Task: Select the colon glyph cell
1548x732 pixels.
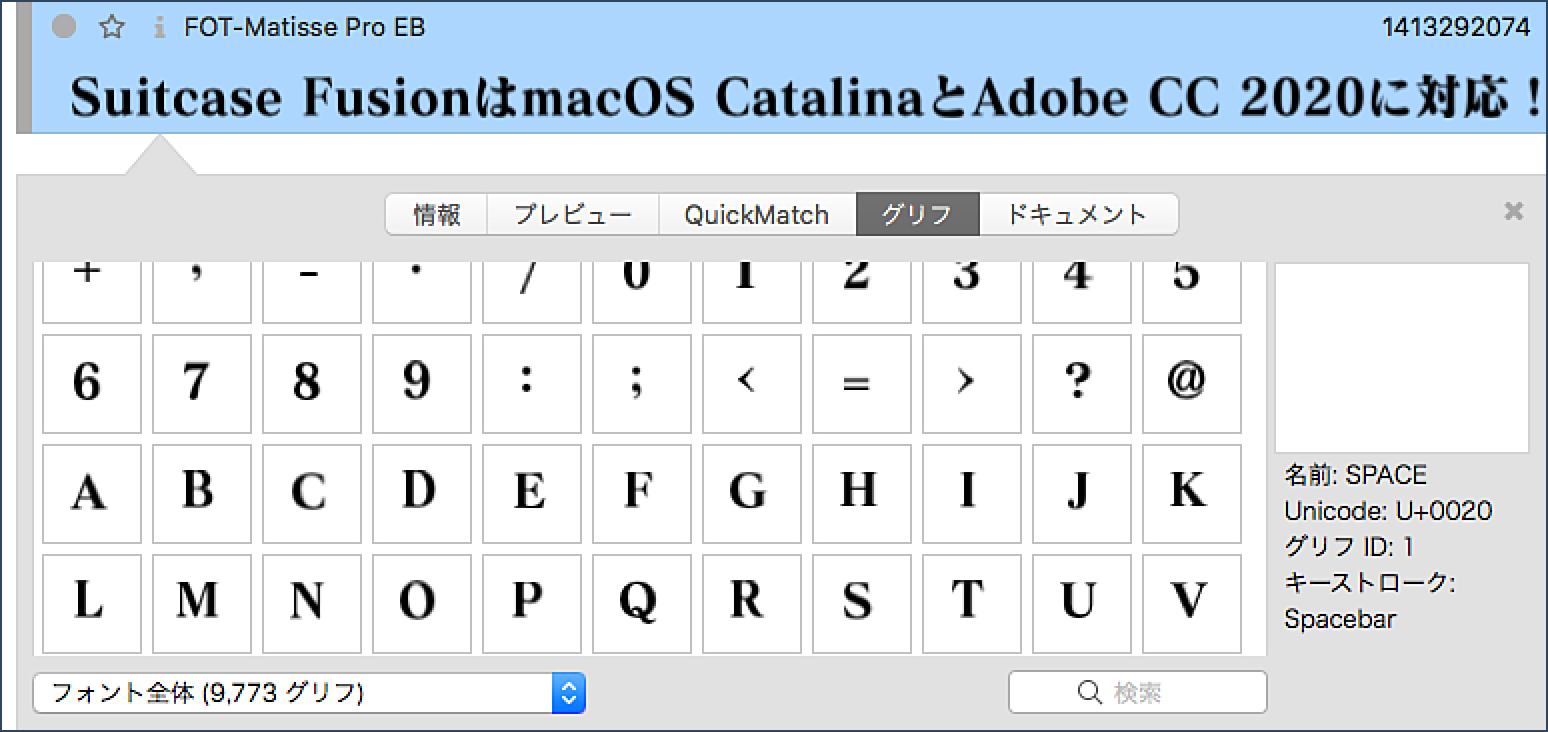Action: point(532,384)
